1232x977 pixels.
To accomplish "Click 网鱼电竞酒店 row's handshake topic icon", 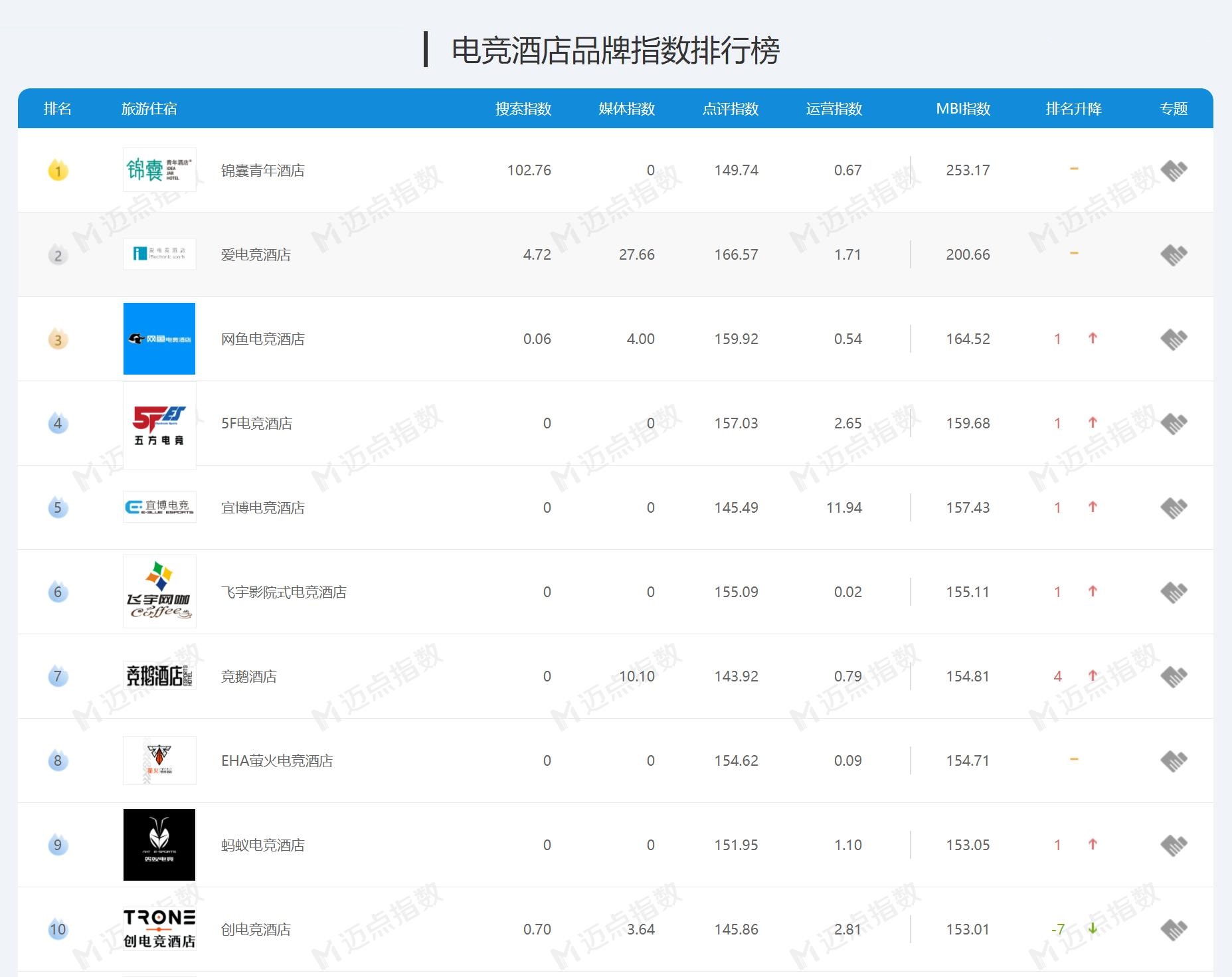I will (1174, 339).
